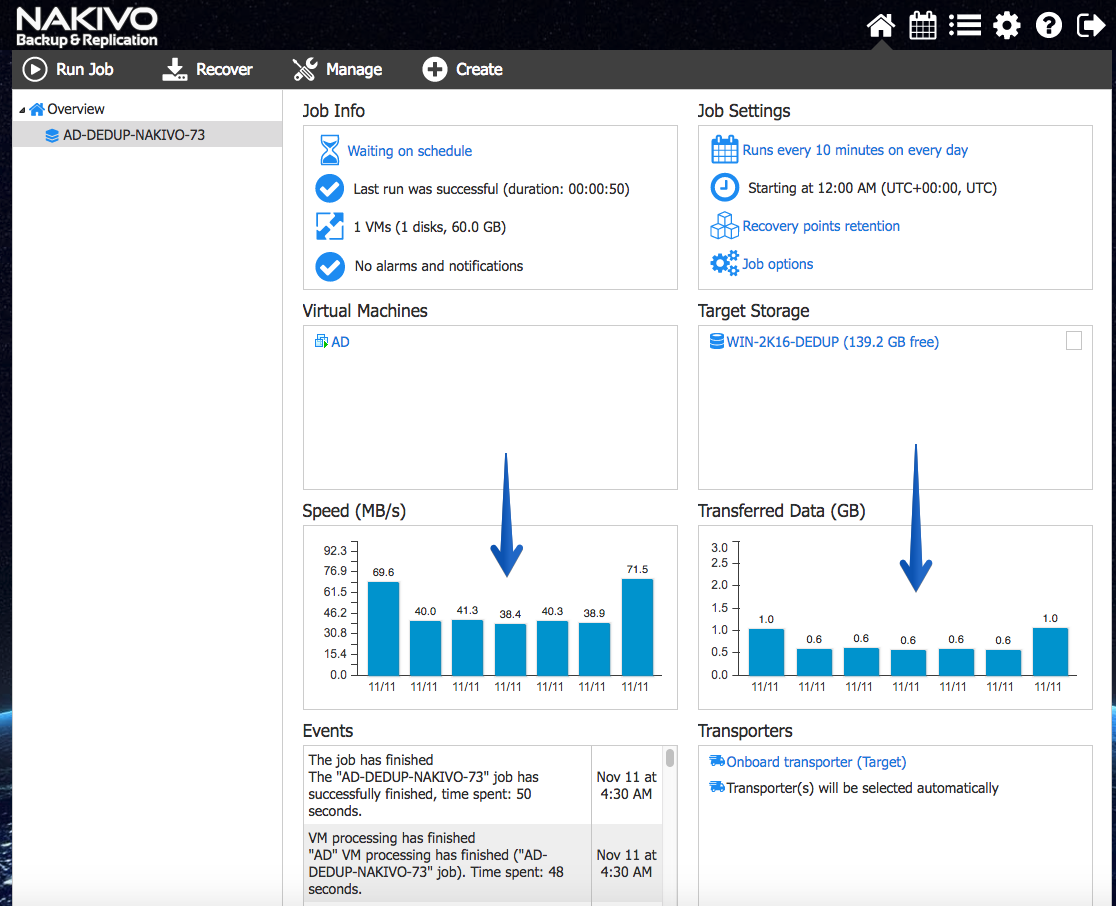Image resolution: width=1116 pixels, height=906 pixels.
Task: Open the activities list icon
Action: tap(964, 26)
